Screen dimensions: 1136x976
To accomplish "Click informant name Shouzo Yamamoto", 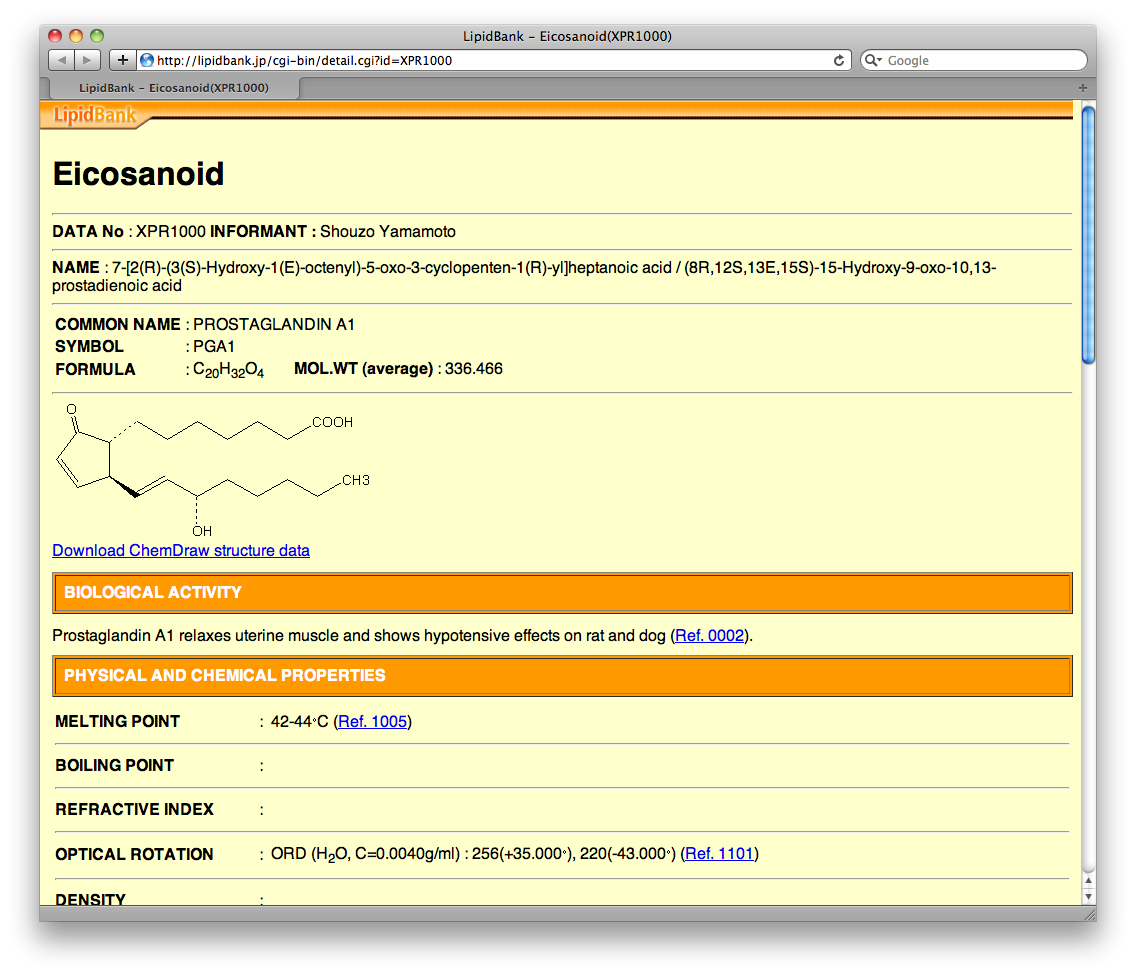I will click(x=388, y=232).
